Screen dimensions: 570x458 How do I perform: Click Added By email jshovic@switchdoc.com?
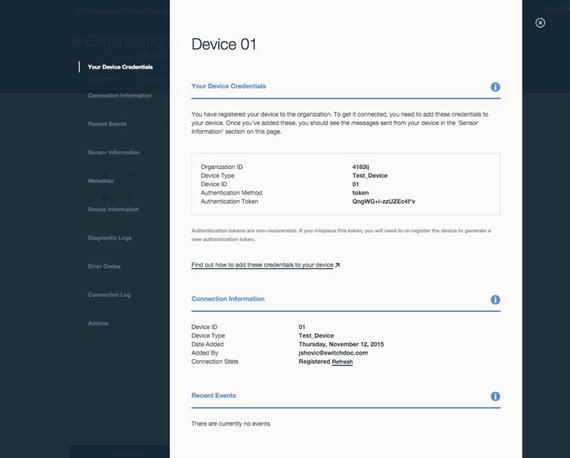pos(333,353)
